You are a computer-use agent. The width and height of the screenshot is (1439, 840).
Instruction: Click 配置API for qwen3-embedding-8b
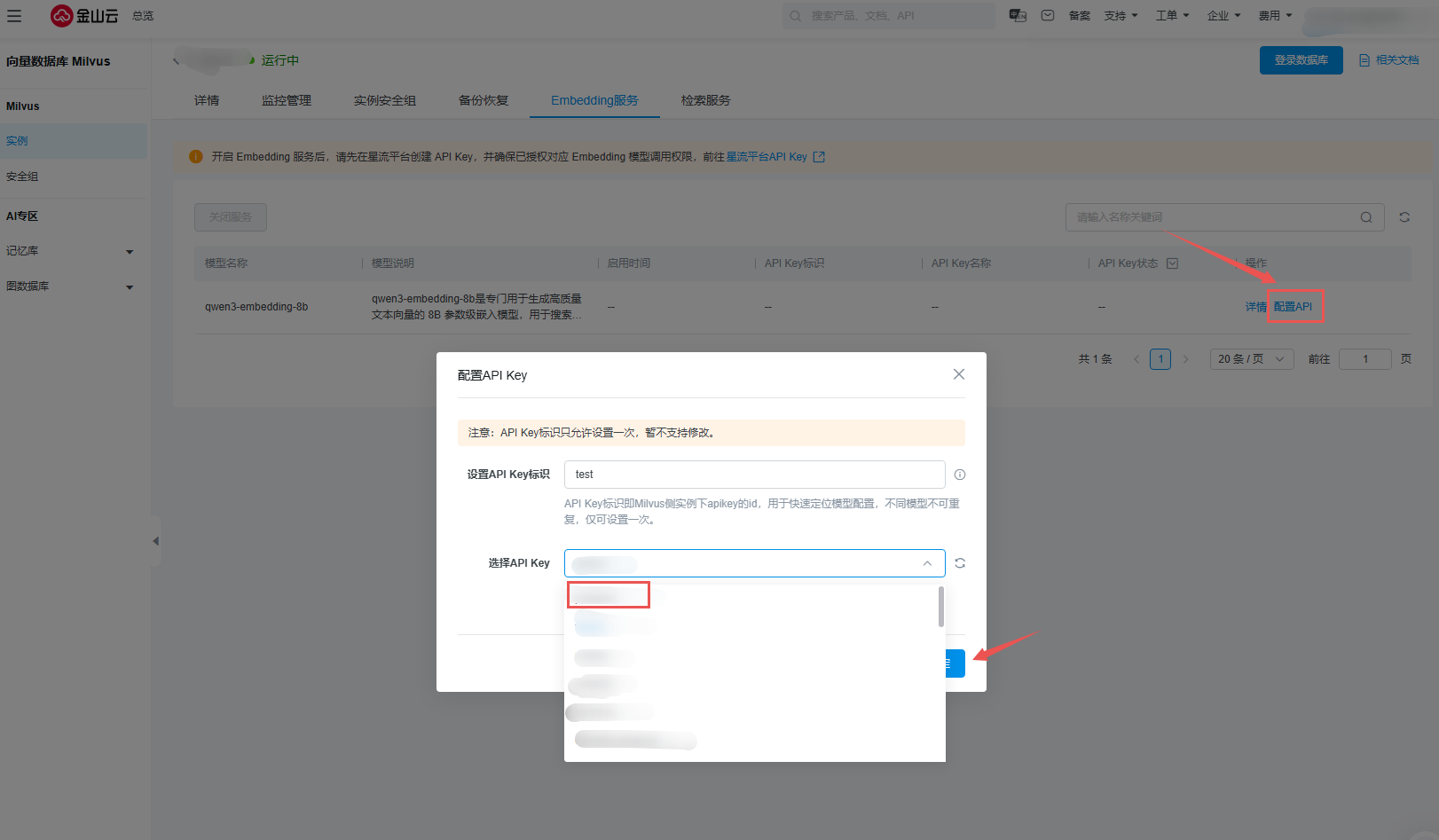coord(1293,307)
